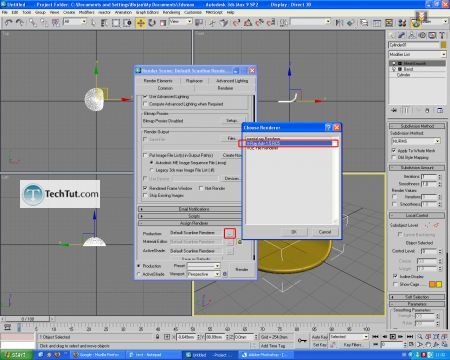
Task: Open the Modify panel tab icon
Action: pos(402,35)
